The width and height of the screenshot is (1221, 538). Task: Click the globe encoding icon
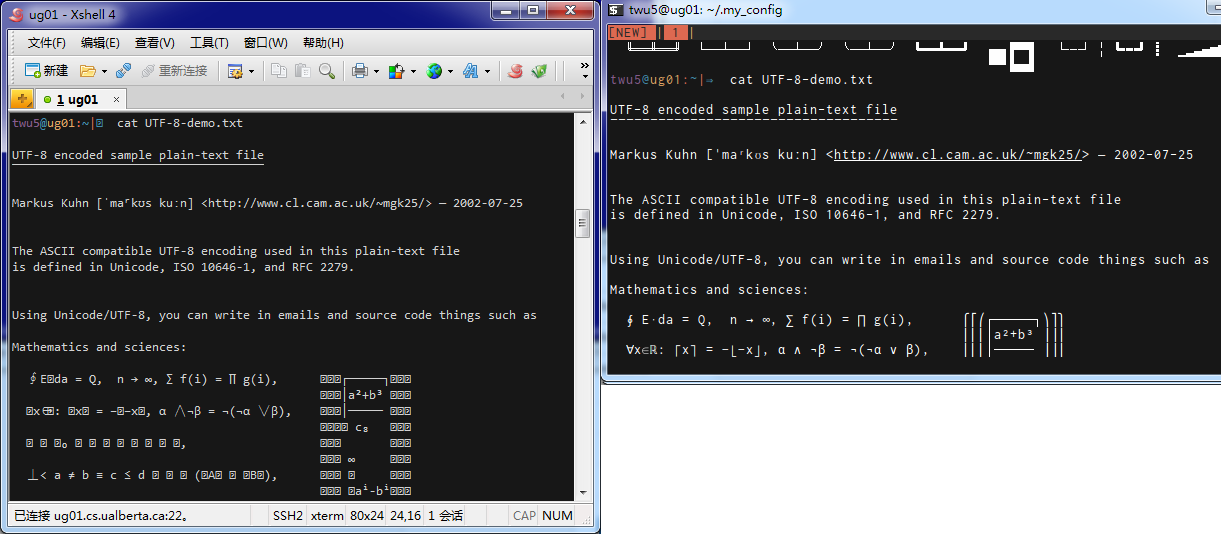[x=434, y=71]
